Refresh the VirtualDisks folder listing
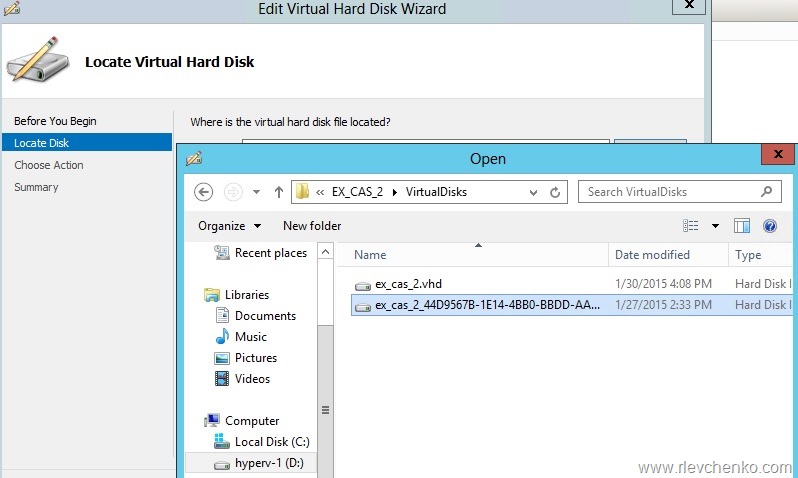The height and width of the screenshot is (478, 798). tap(558, 192)
